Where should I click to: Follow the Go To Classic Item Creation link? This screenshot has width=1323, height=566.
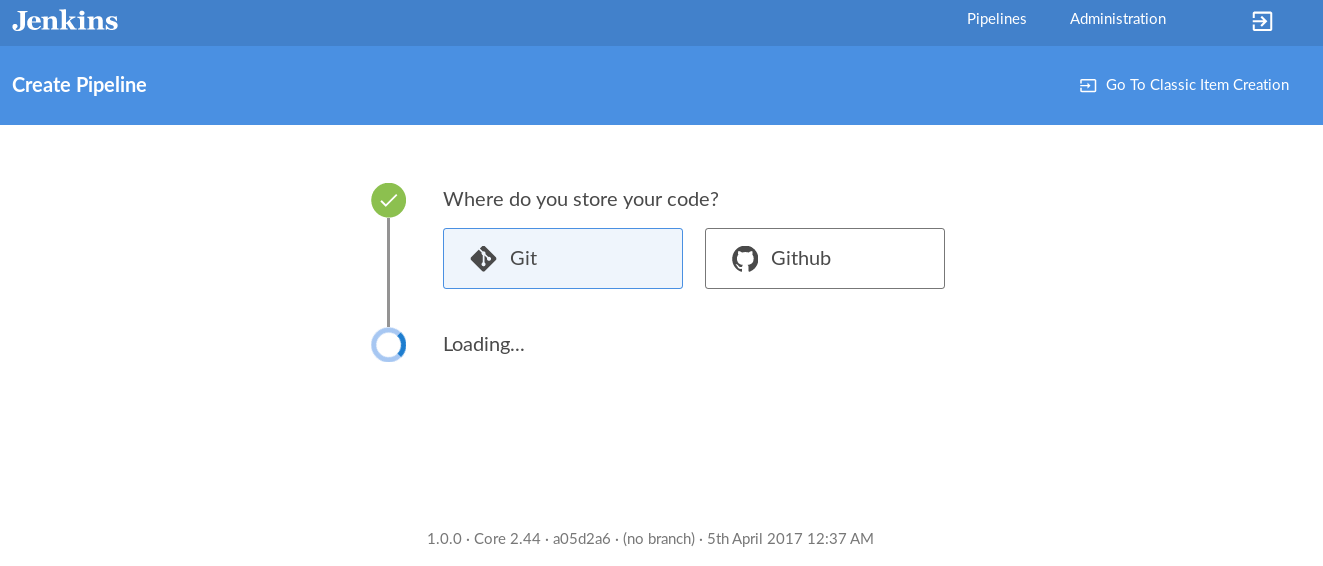point(1196,85)
